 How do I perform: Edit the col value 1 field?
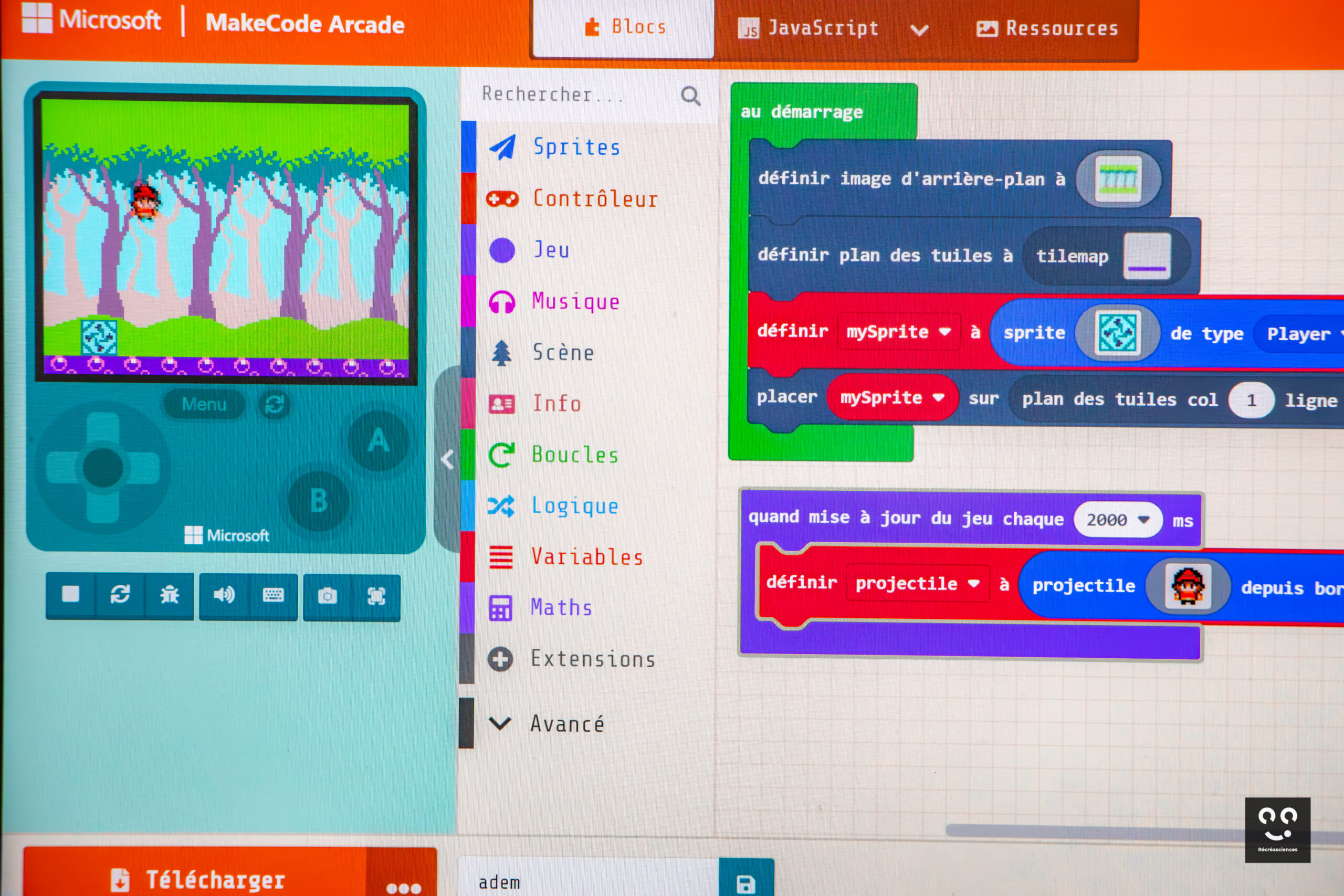click(x=1251, y=400)
